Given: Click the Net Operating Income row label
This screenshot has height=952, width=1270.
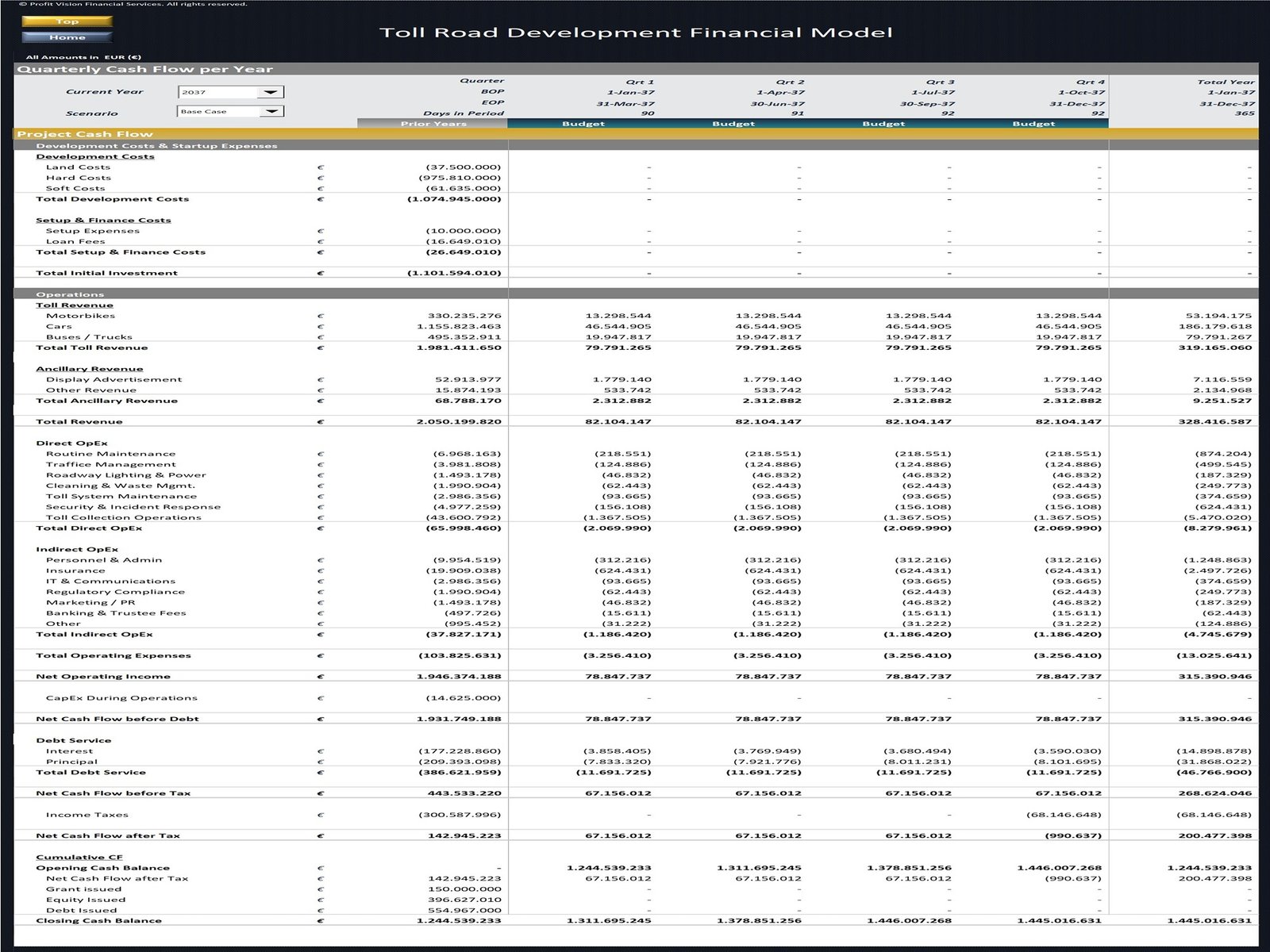Looking at the screenshot, I should [103, 677].
